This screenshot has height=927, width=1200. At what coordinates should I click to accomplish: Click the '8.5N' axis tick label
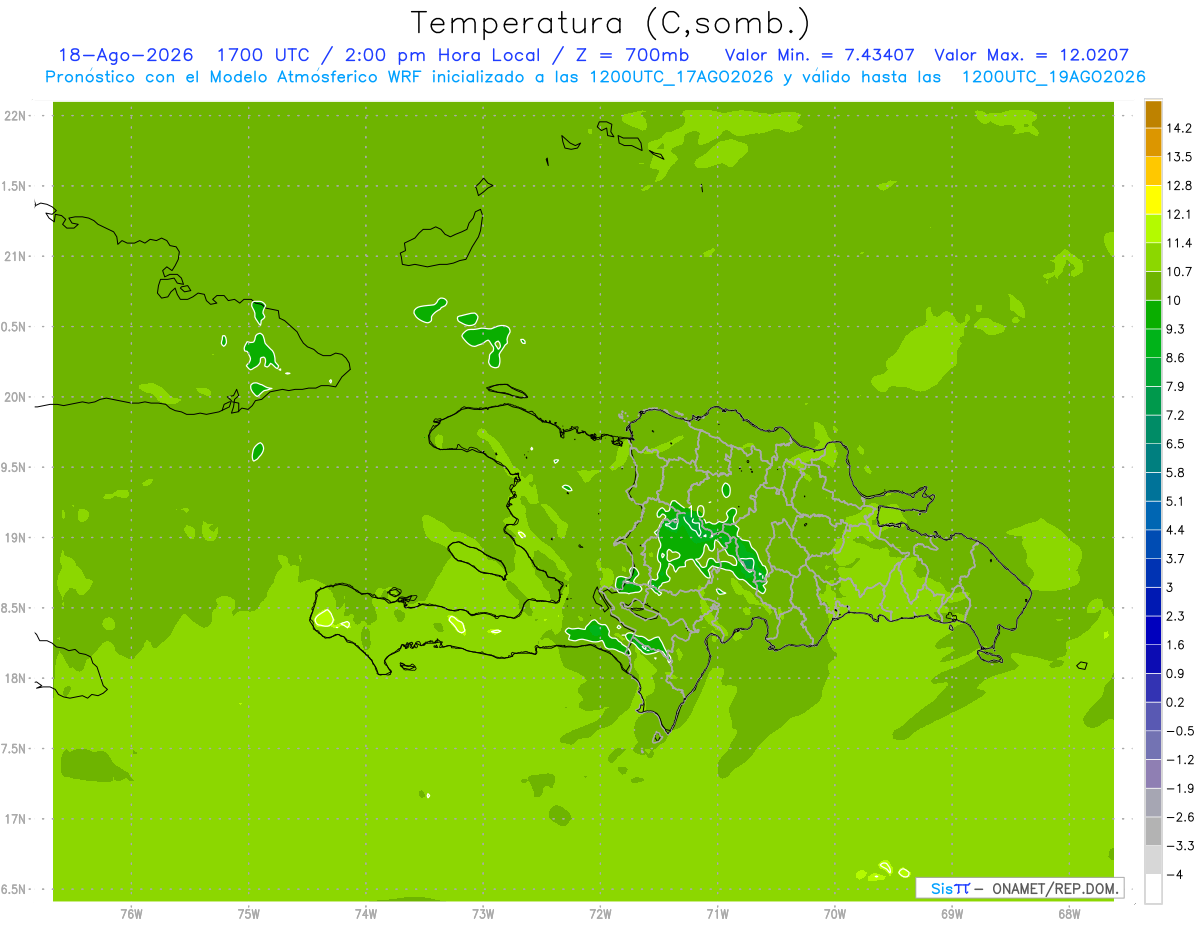point(15,608)
